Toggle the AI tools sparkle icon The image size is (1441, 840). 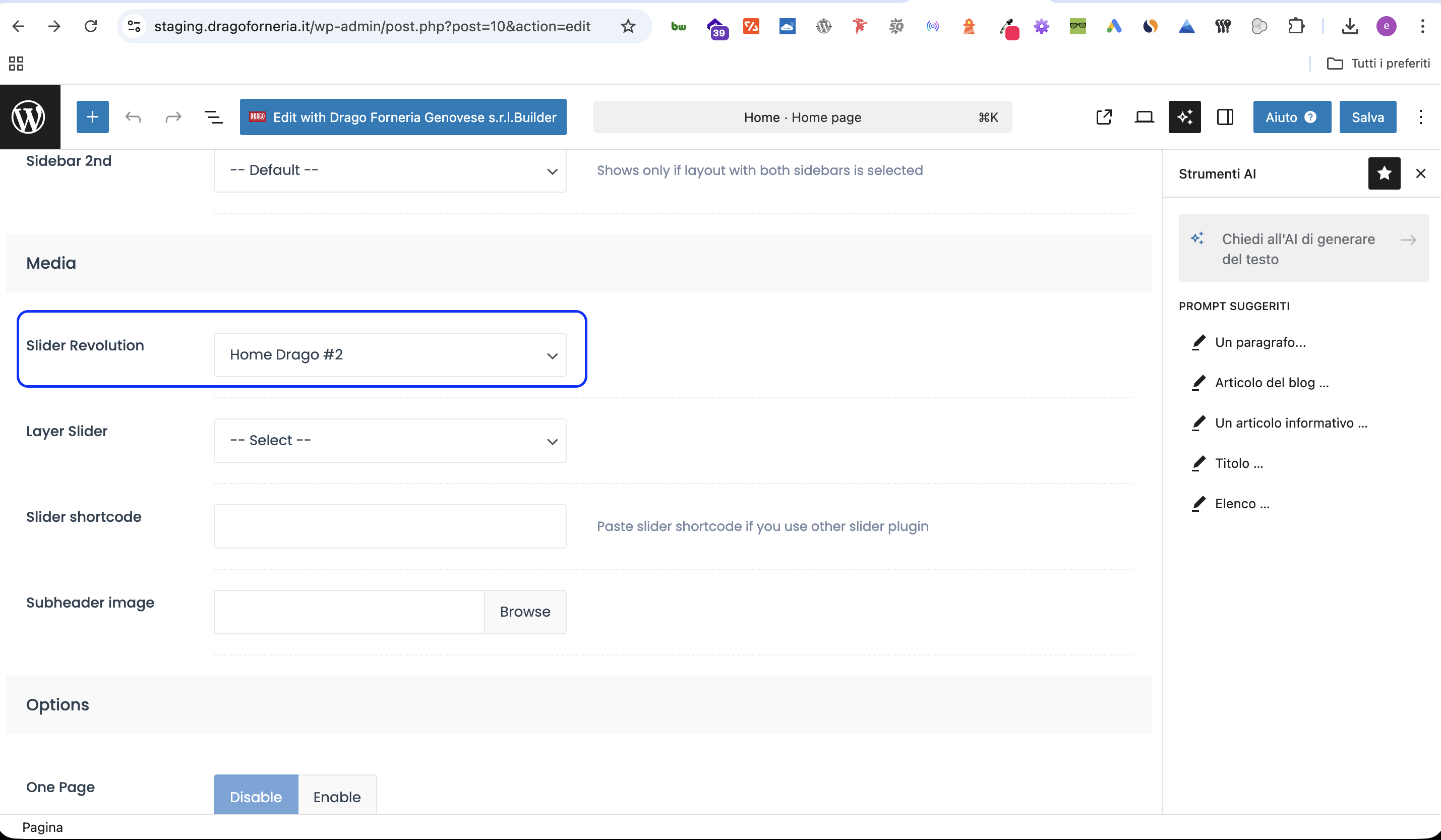point(1184,117)
